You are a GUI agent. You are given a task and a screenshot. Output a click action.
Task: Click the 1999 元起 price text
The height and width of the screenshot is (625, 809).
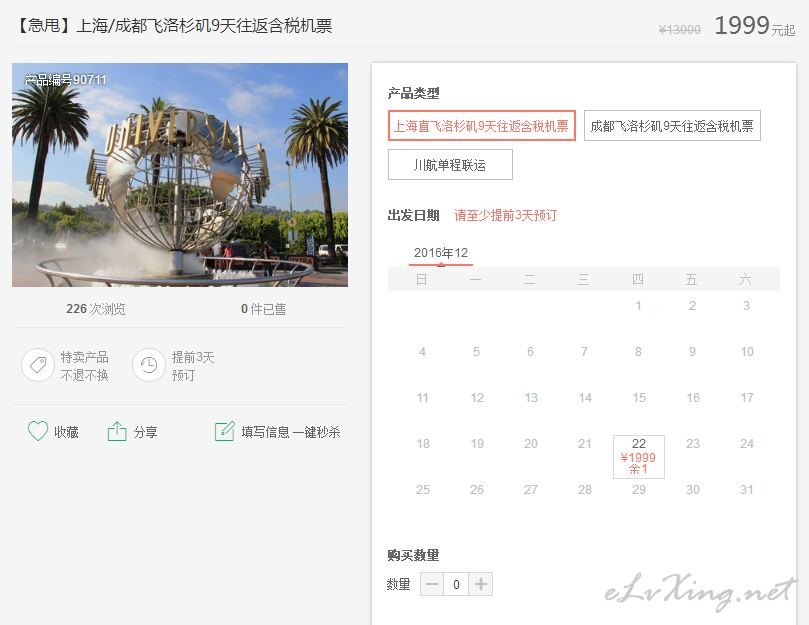[x=754, y=26]
